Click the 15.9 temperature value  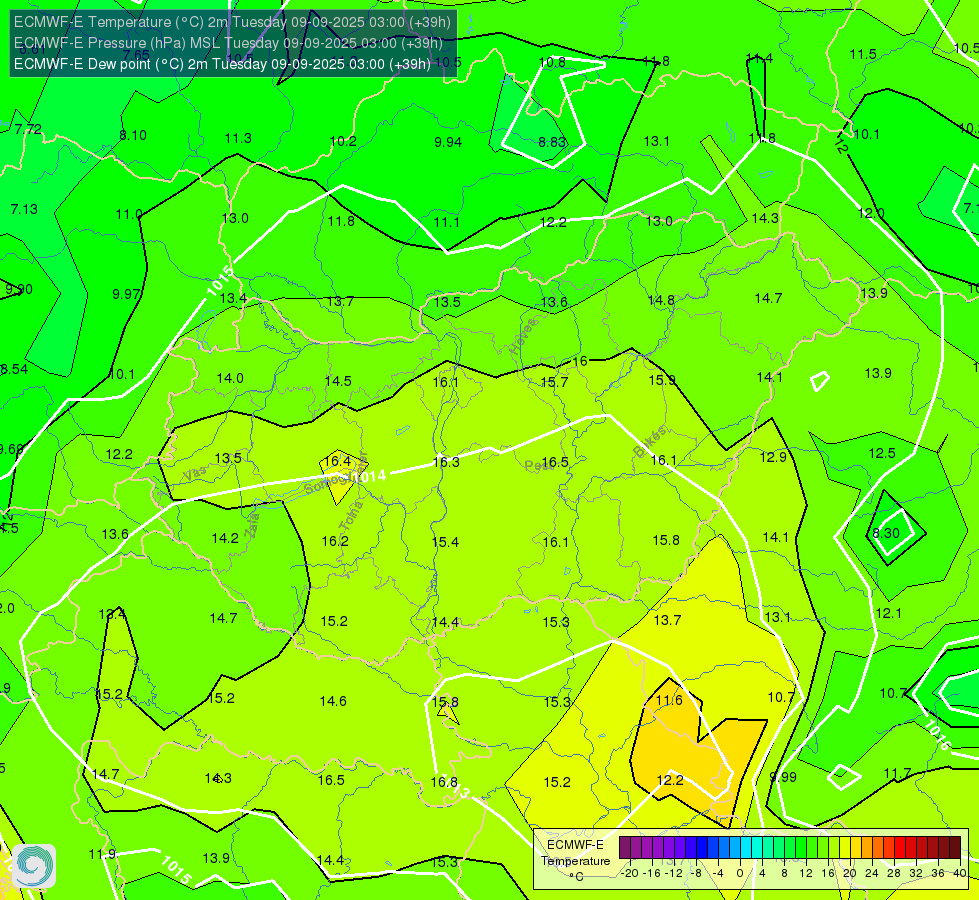662,380
